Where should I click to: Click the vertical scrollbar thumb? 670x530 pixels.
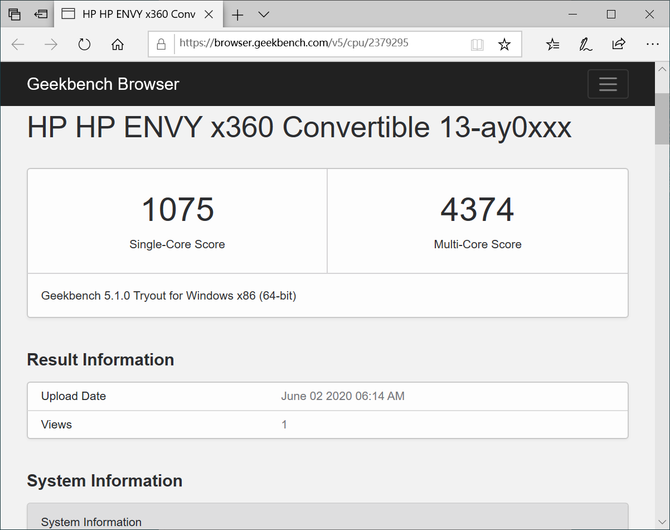[662, 118]
